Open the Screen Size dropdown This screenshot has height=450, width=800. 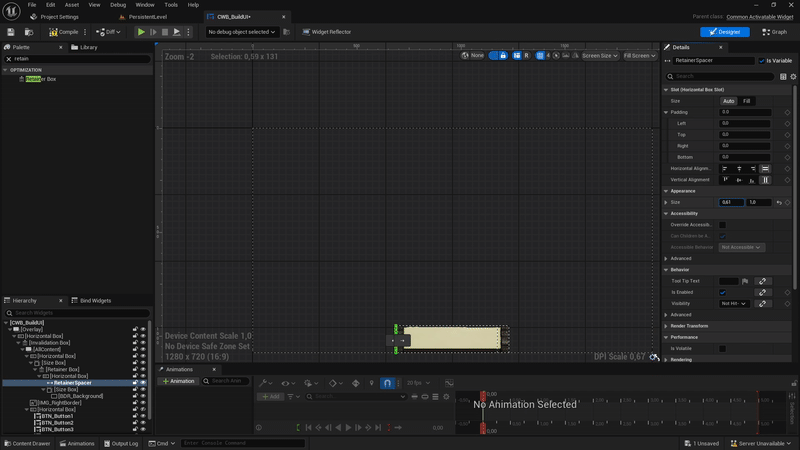(x=600, y=56)
